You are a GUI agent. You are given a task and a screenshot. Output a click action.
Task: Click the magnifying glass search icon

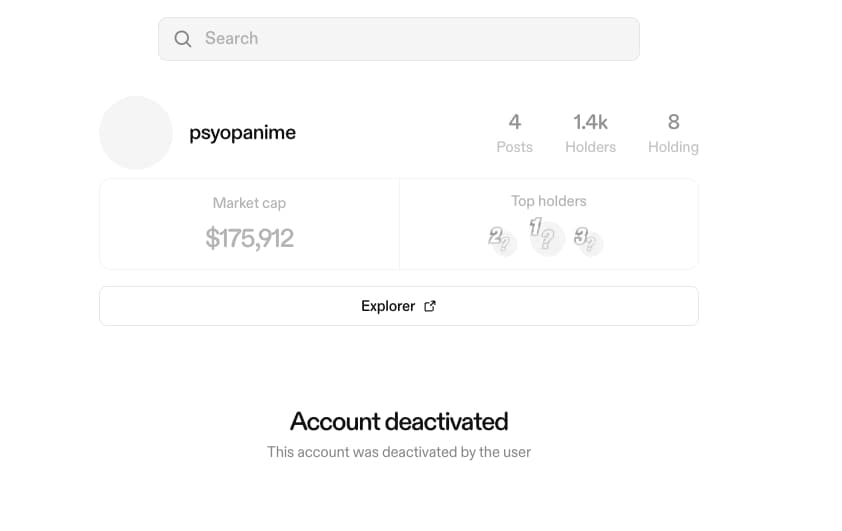point(183,39)
